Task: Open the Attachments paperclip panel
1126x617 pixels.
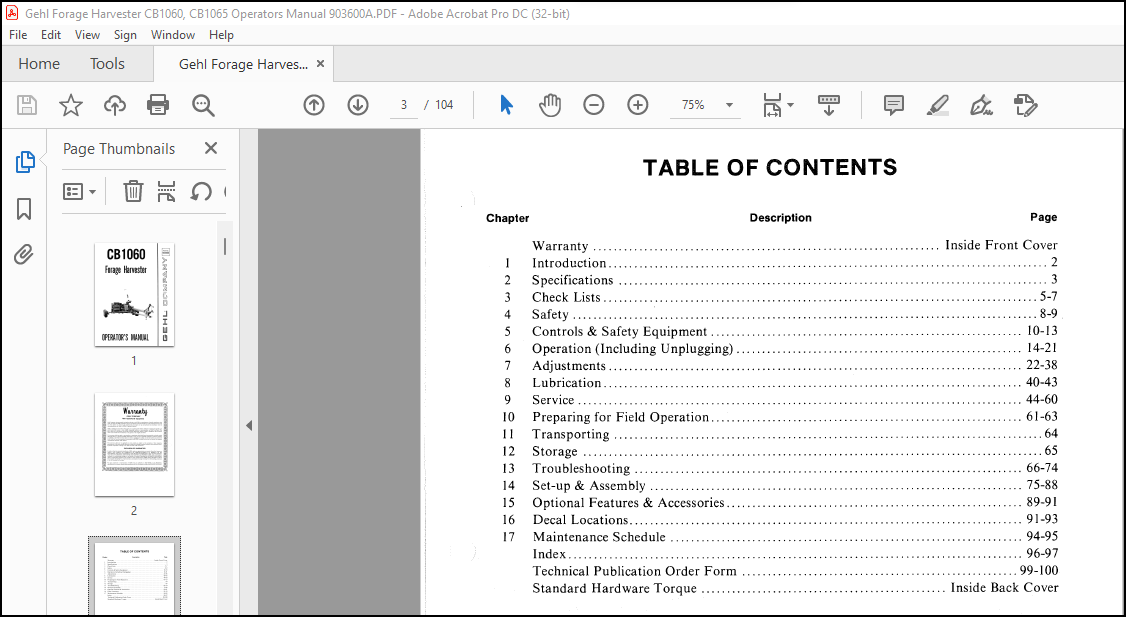Action: [x=24, y=254]
